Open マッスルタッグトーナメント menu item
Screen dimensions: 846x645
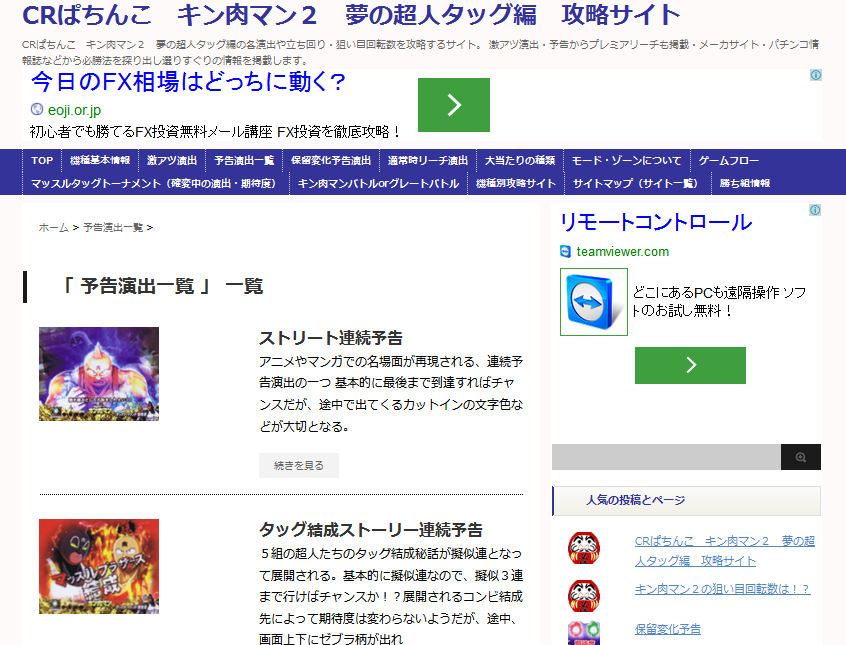tap(154, 184)
